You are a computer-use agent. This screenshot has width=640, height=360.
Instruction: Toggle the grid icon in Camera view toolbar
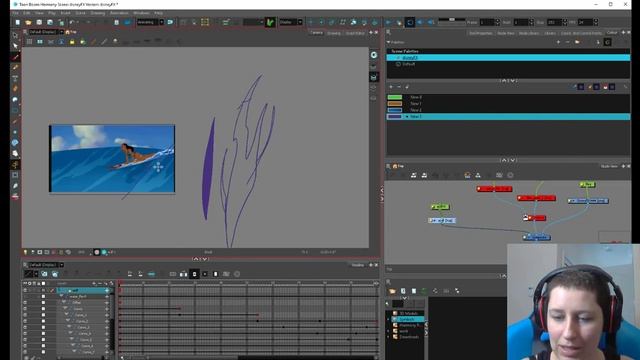tap(29, 42)
